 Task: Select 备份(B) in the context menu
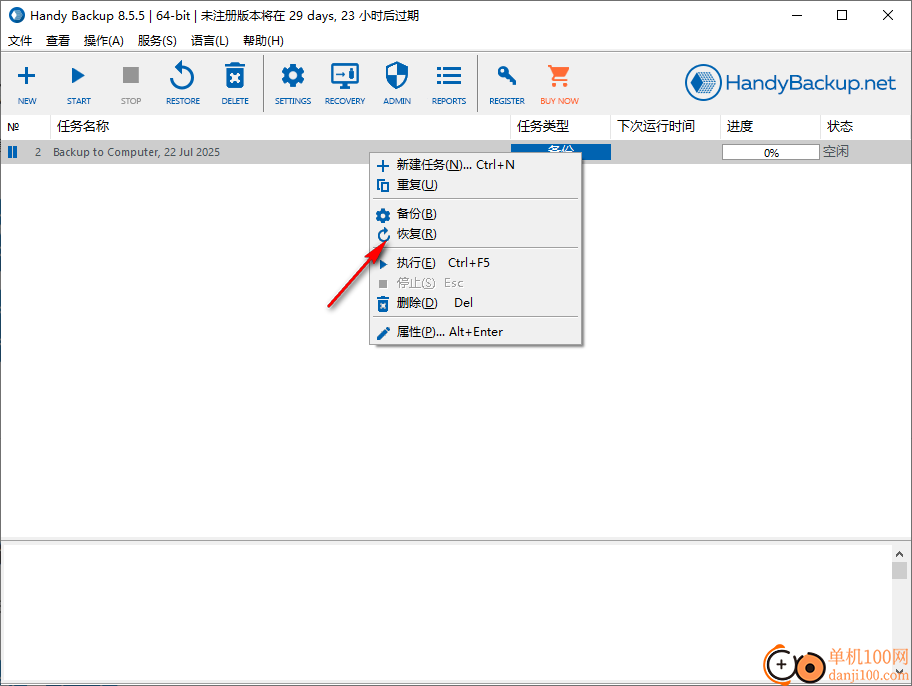[x=476, y=214]
